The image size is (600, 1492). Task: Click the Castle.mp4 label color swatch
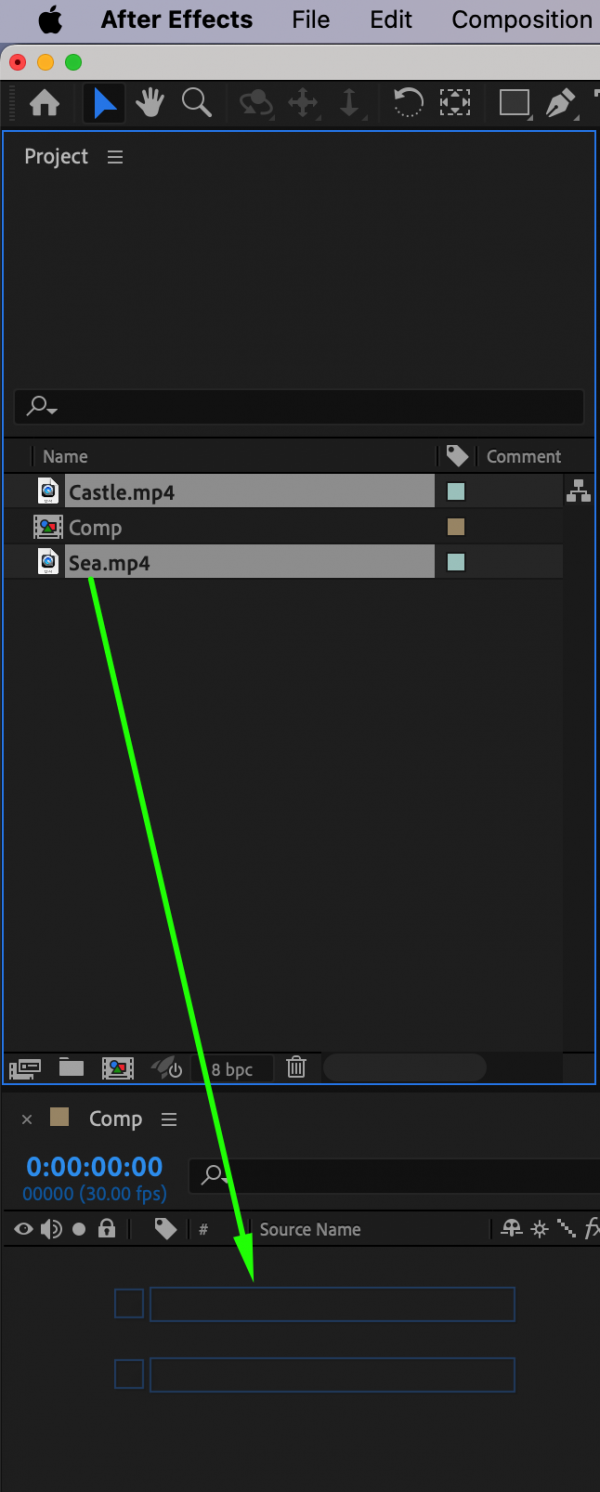coord(456,491)
